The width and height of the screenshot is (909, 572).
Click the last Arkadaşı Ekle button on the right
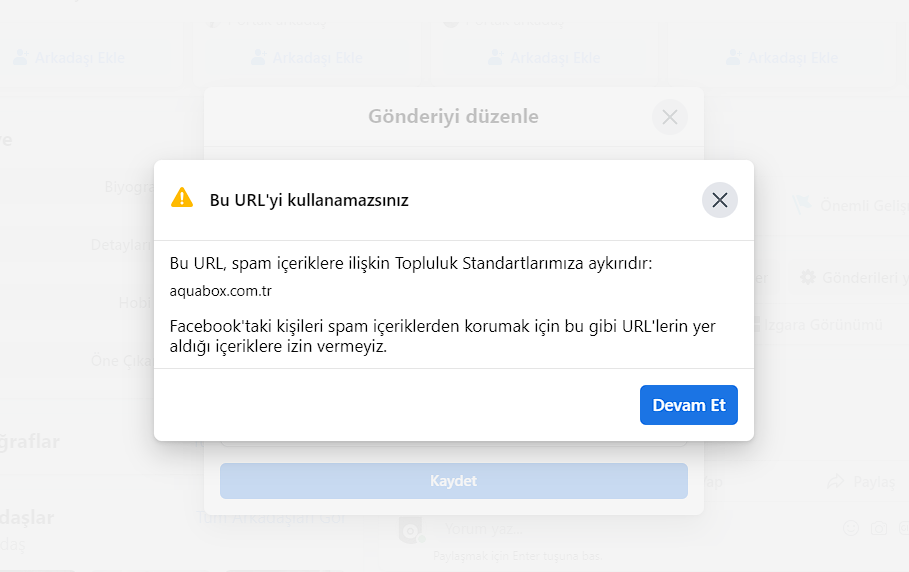point(782,58)
